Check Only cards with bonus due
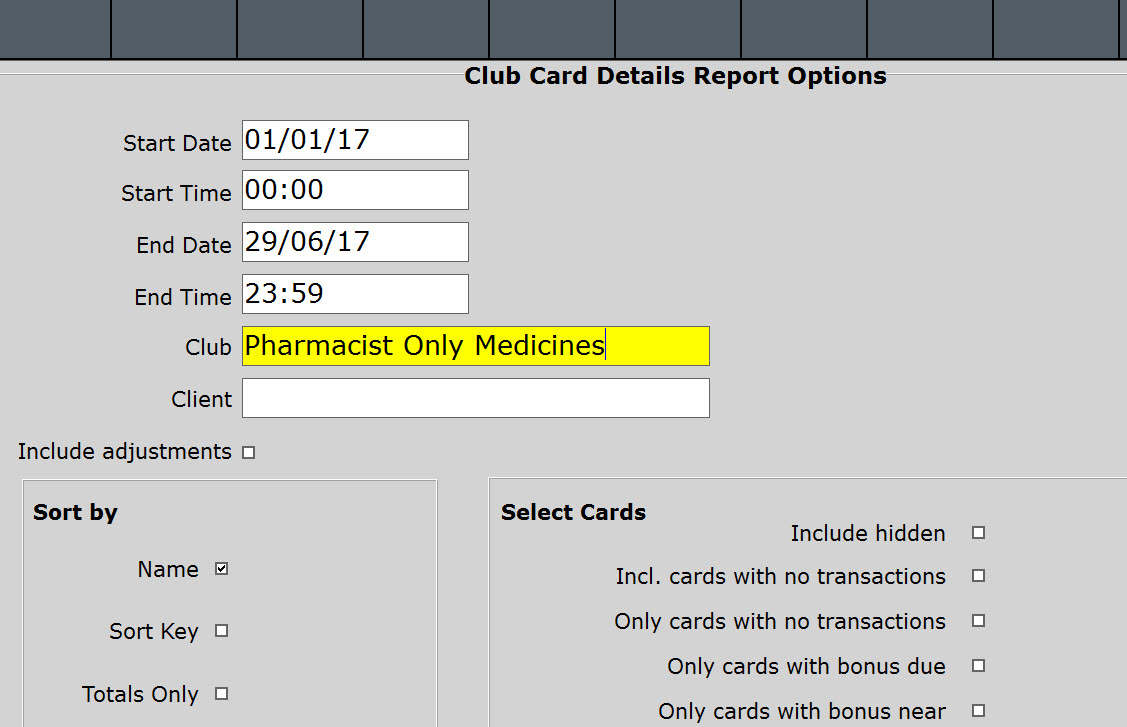 point(979,665)
